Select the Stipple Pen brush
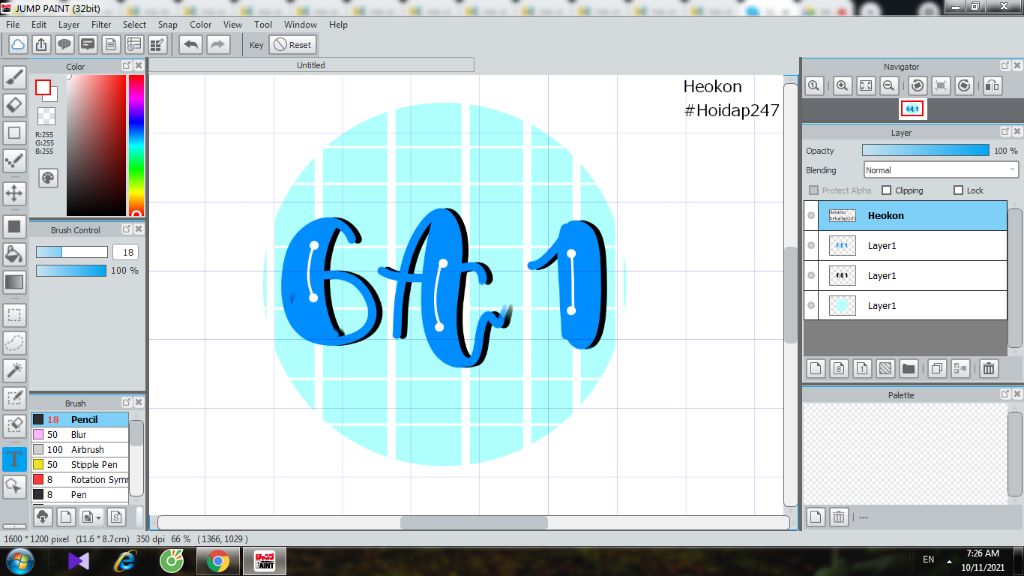The height and width of the screenshot is (576, 1024). (x=80, y=464)
